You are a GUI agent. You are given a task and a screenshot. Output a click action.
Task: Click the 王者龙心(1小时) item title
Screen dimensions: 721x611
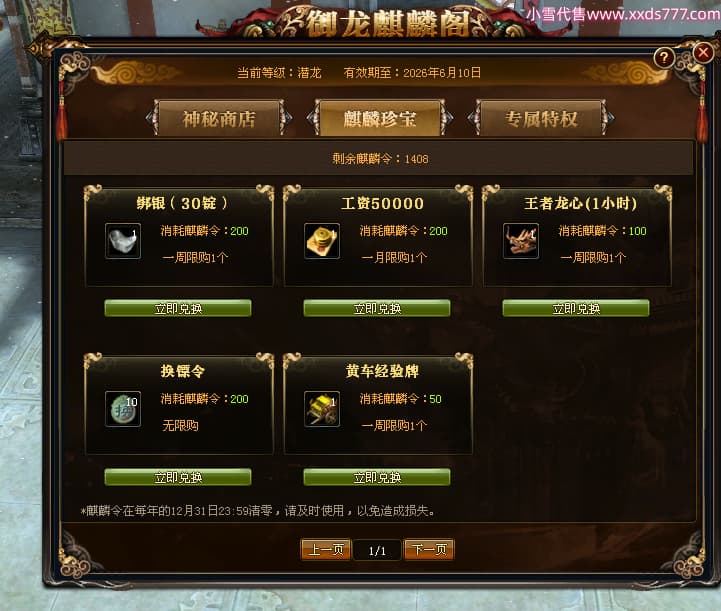[580, 203]
